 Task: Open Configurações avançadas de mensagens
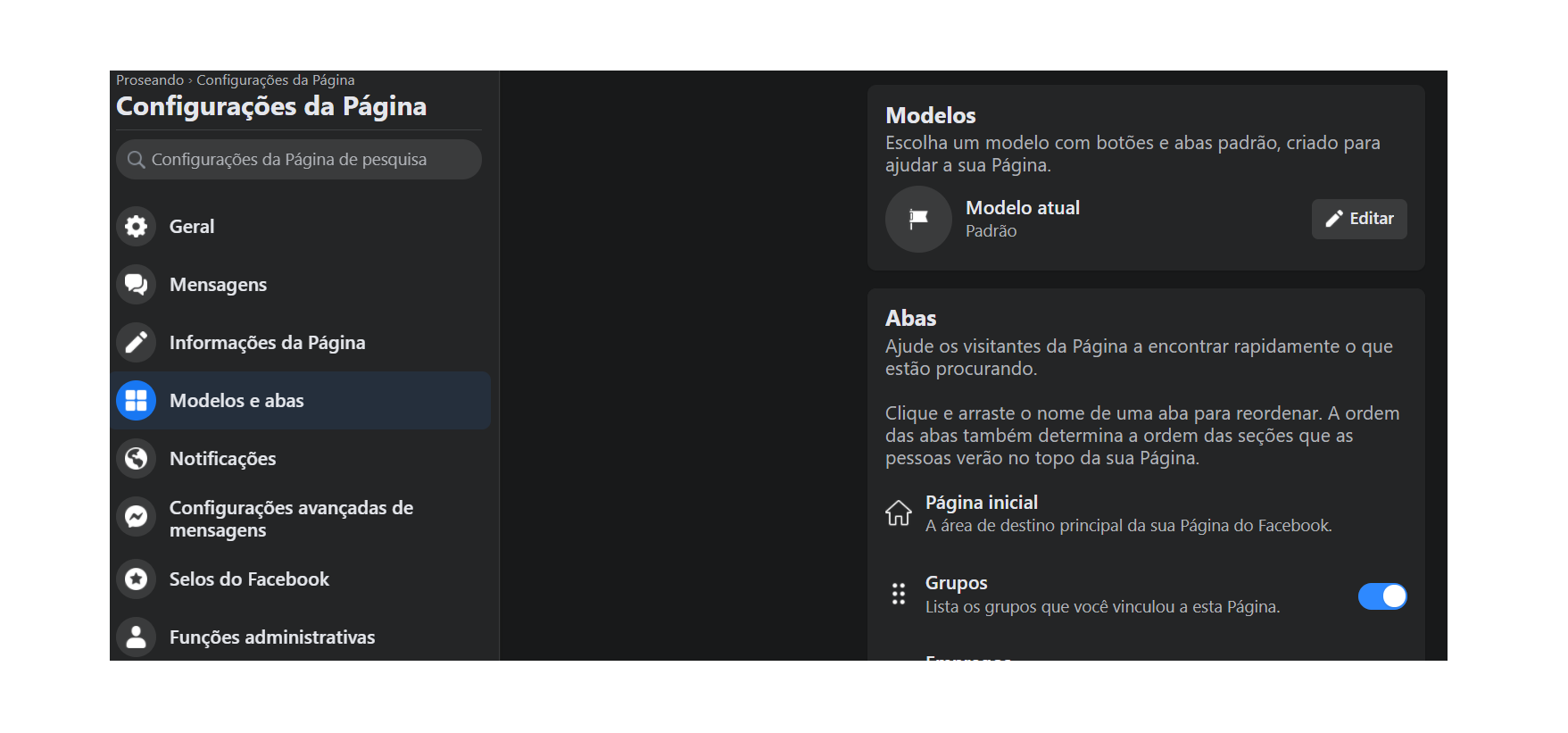click(x=300, y=519)
